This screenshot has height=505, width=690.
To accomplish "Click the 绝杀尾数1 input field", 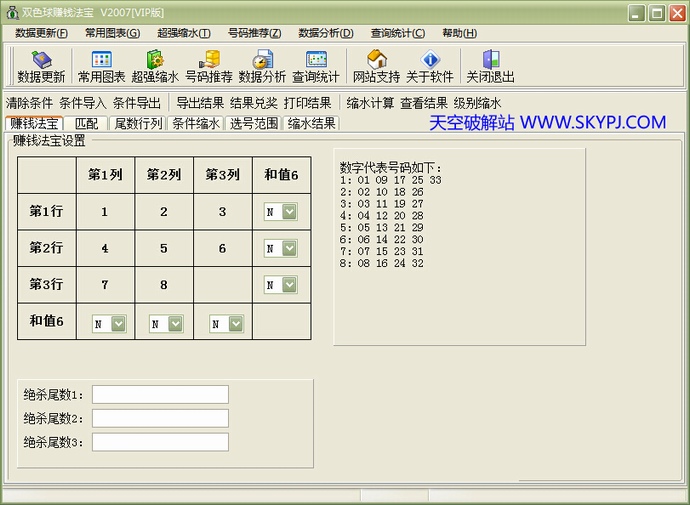I will [x=160, y=395].
